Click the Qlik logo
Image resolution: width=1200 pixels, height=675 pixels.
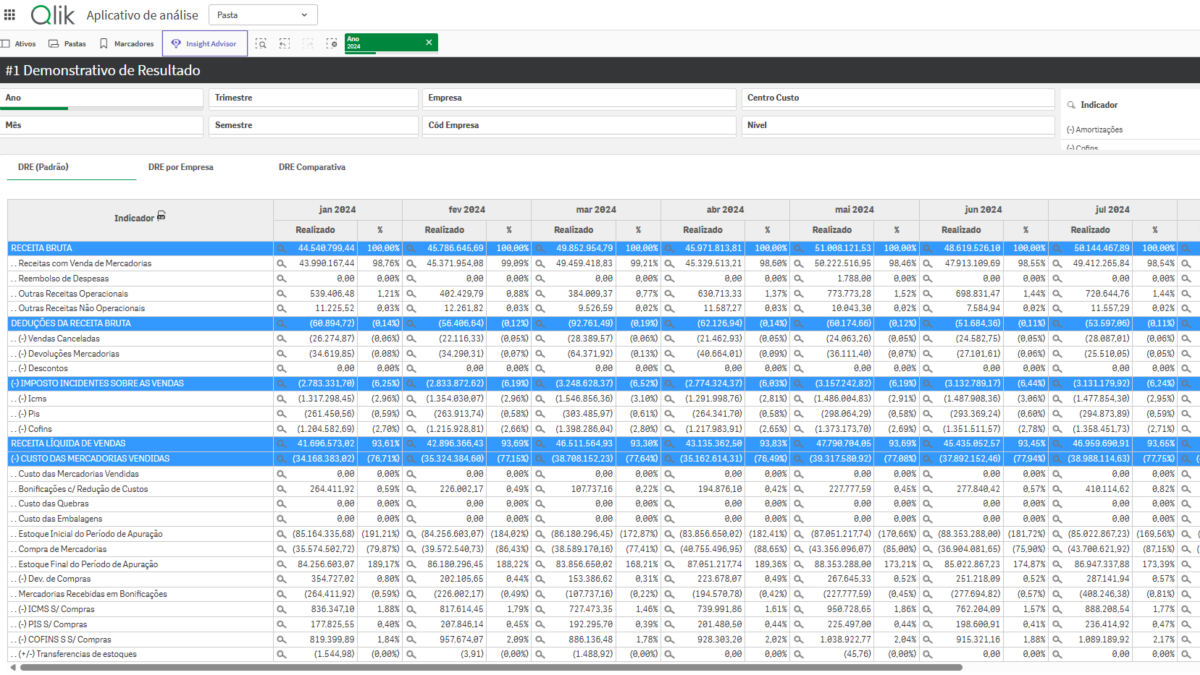coord(53,15)
